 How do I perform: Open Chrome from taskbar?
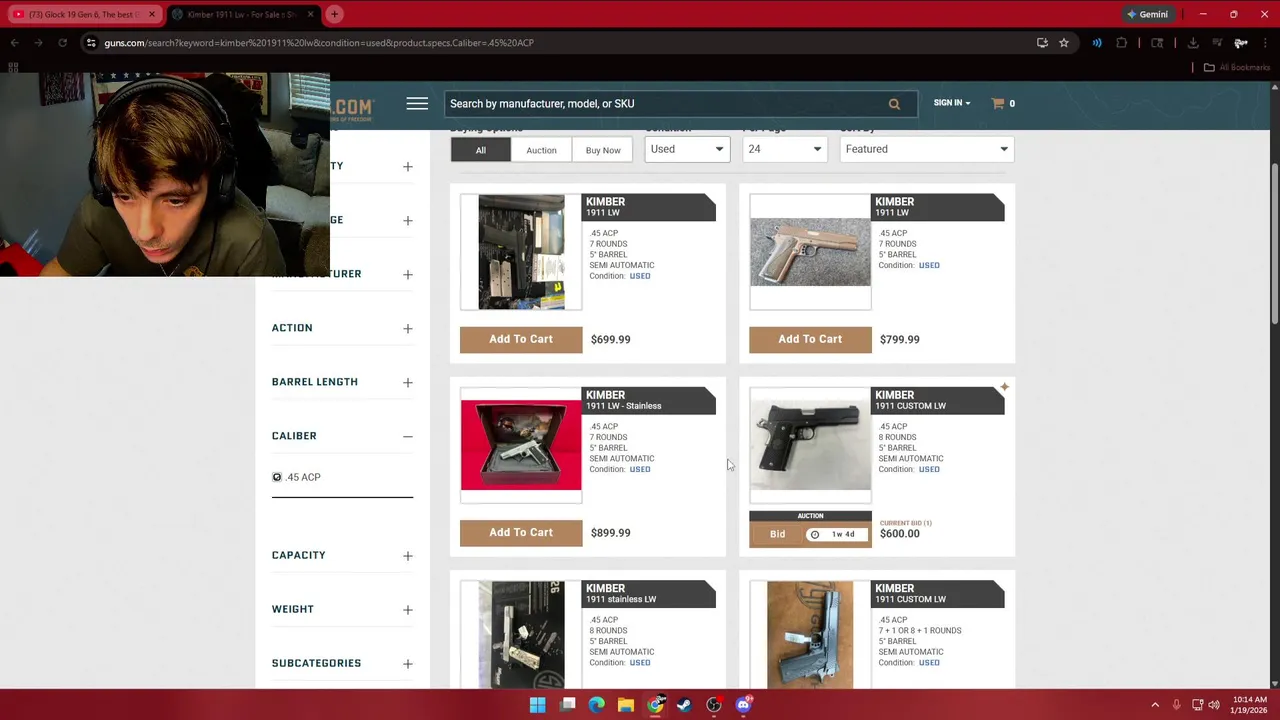[x=655, y=705]
